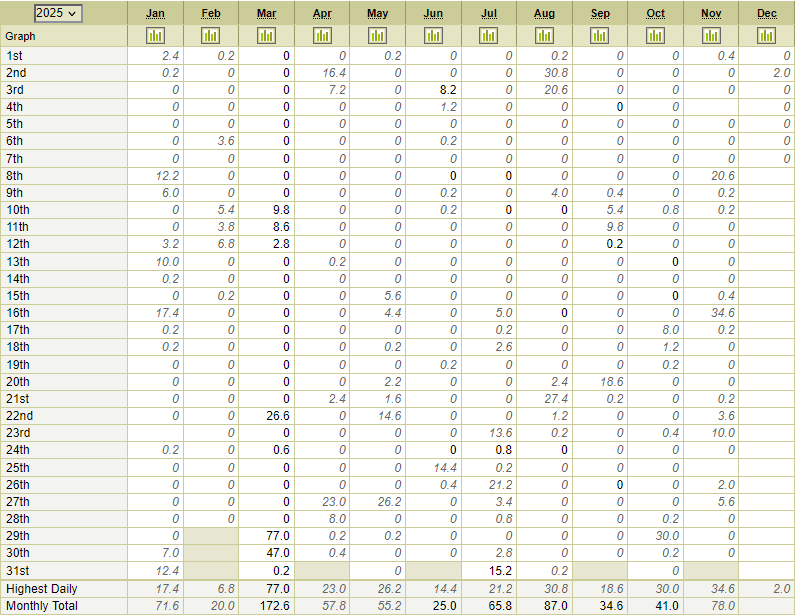Screen dimensions: 796x615
Task: Show the April graph icon
Action: 322,35
